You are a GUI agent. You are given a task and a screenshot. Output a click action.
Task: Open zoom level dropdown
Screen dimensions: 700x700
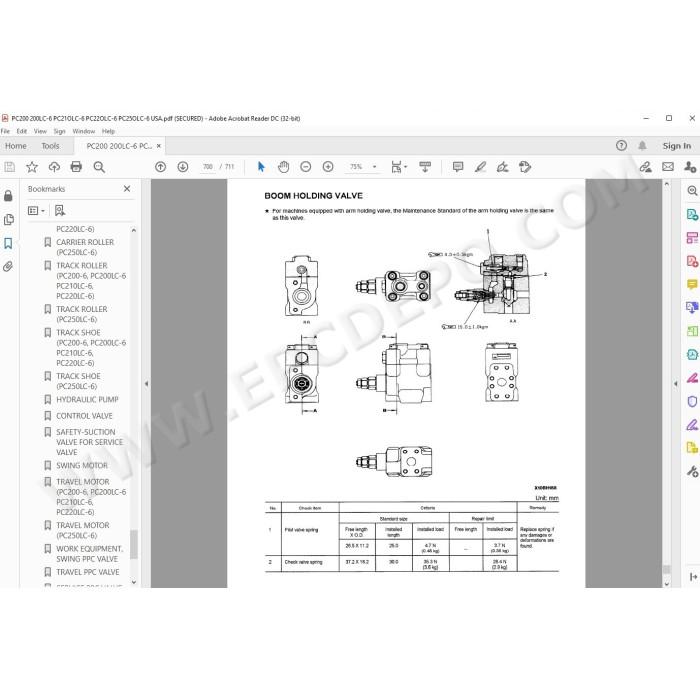pos(374,167)
